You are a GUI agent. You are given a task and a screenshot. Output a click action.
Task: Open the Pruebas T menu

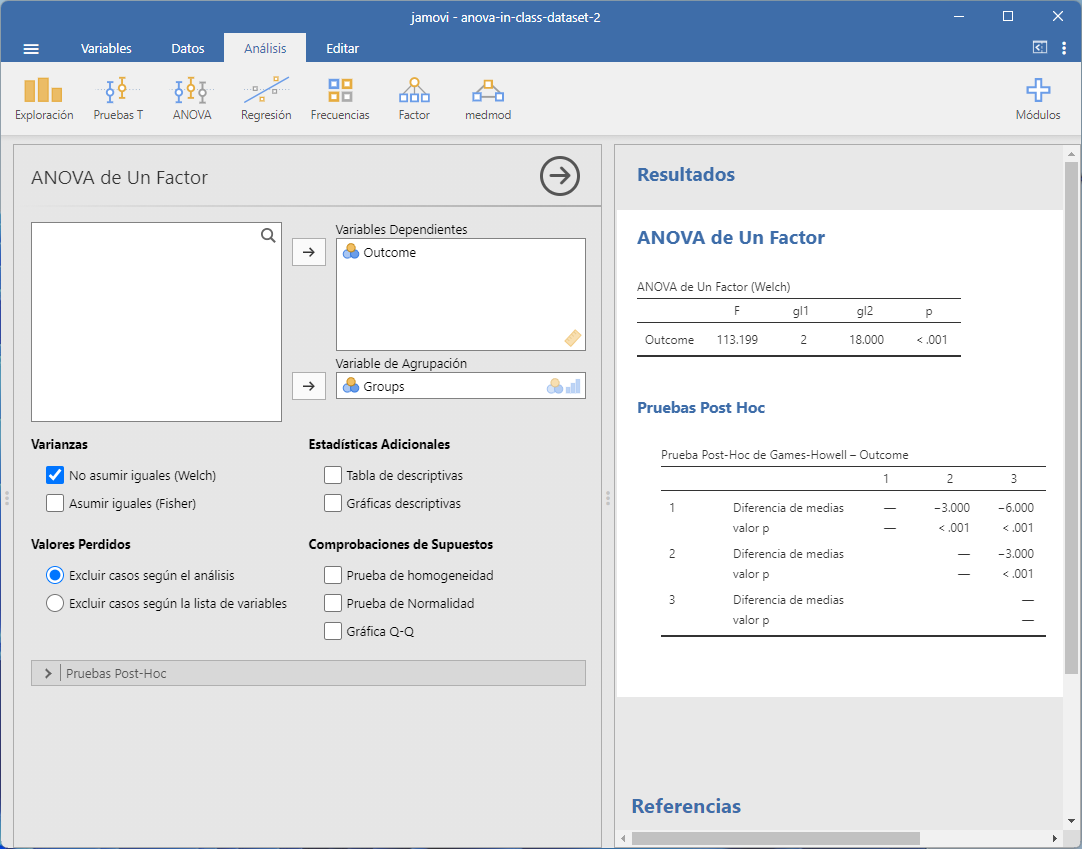(118, 99)
